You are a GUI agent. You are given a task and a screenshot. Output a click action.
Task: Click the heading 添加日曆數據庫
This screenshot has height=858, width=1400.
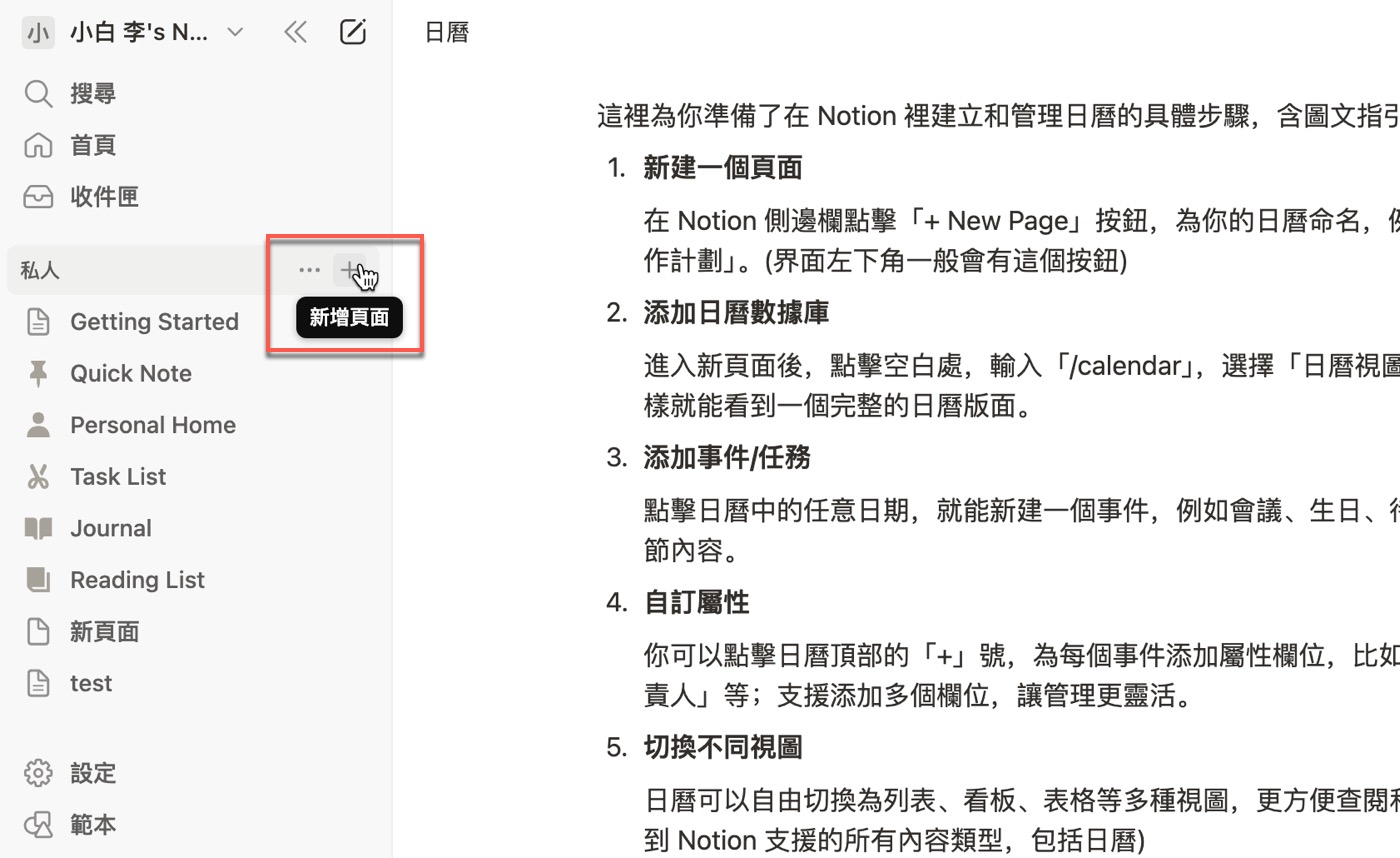736,313
